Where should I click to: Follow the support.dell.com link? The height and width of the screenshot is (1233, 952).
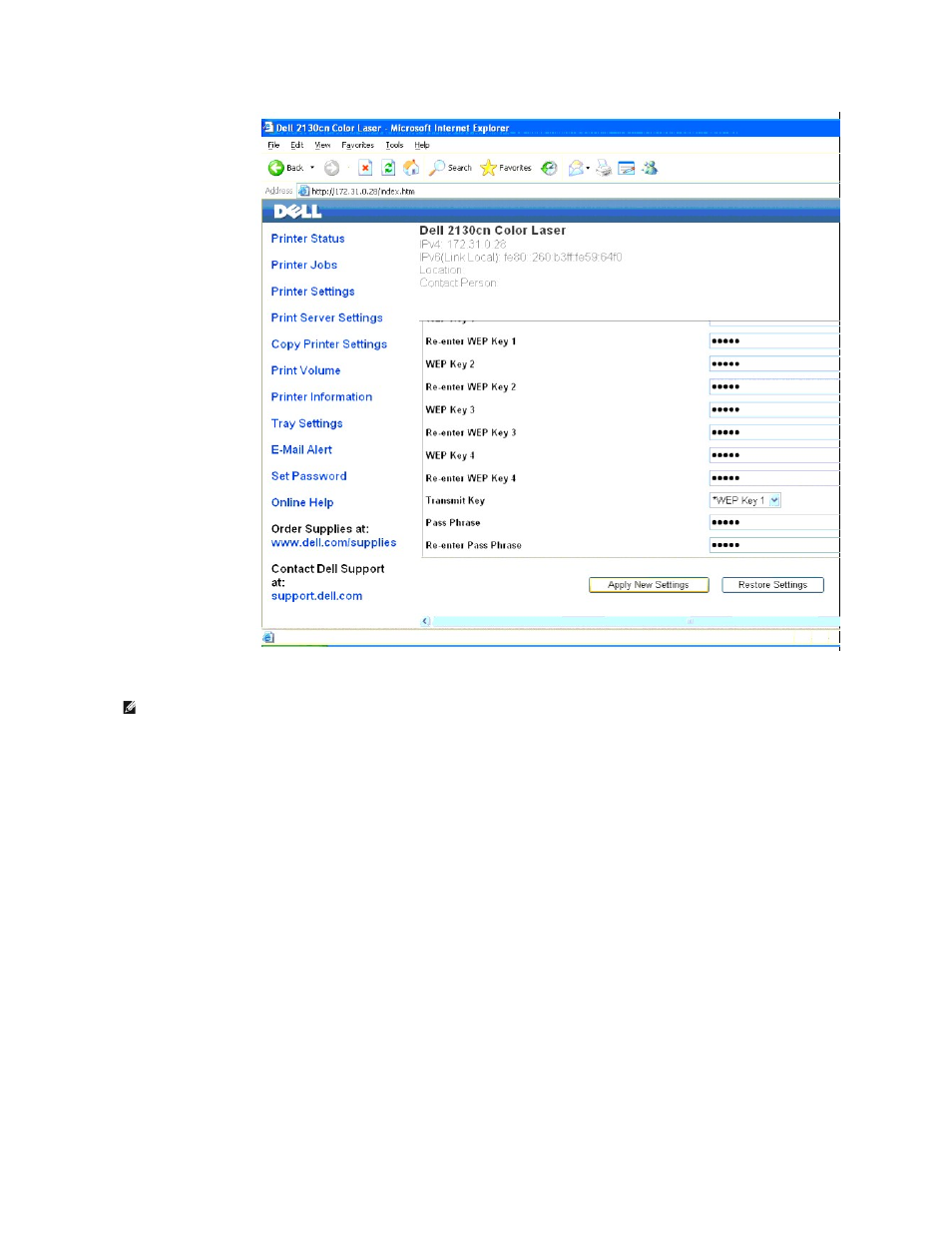316,596
